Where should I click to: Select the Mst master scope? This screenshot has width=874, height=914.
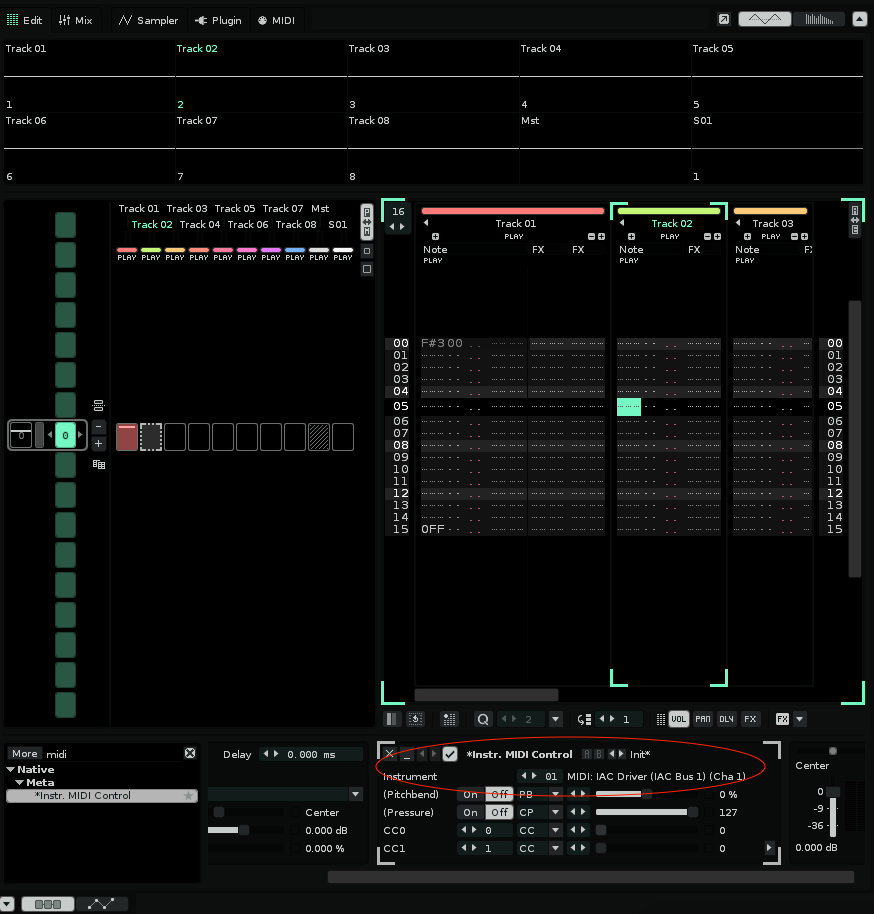coord(605,148)
